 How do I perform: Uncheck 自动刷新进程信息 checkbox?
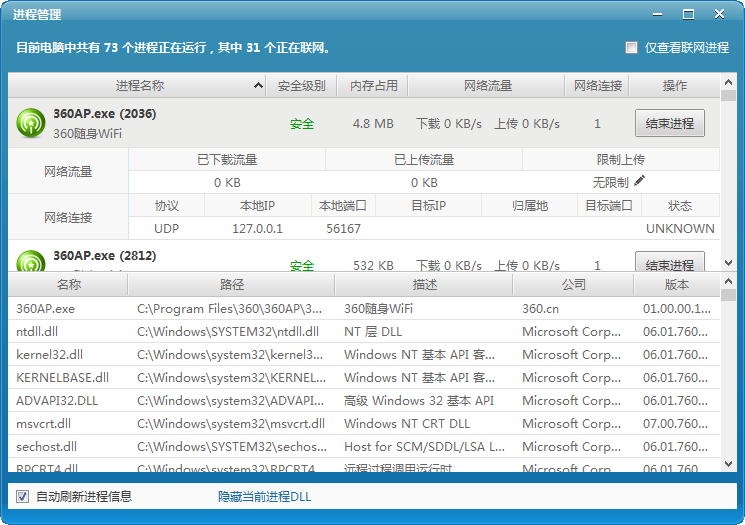[x=22, y=496]
